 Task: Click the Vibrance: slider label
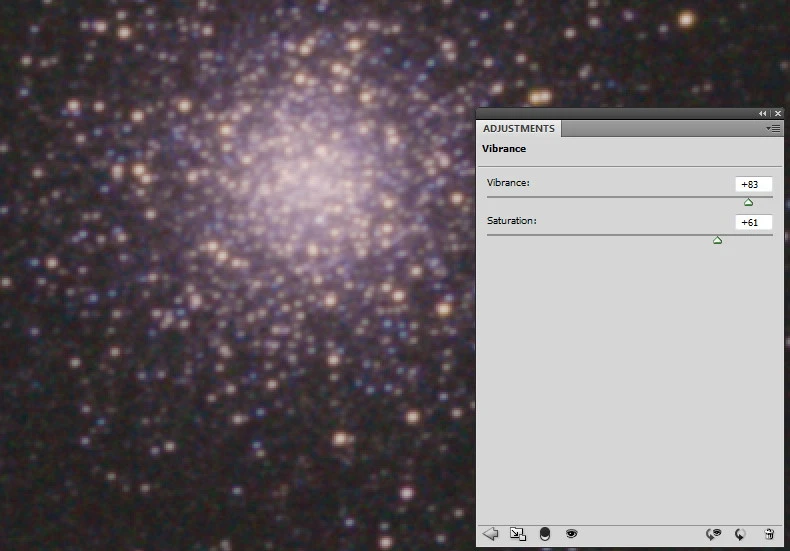click(x=507, y=183)
